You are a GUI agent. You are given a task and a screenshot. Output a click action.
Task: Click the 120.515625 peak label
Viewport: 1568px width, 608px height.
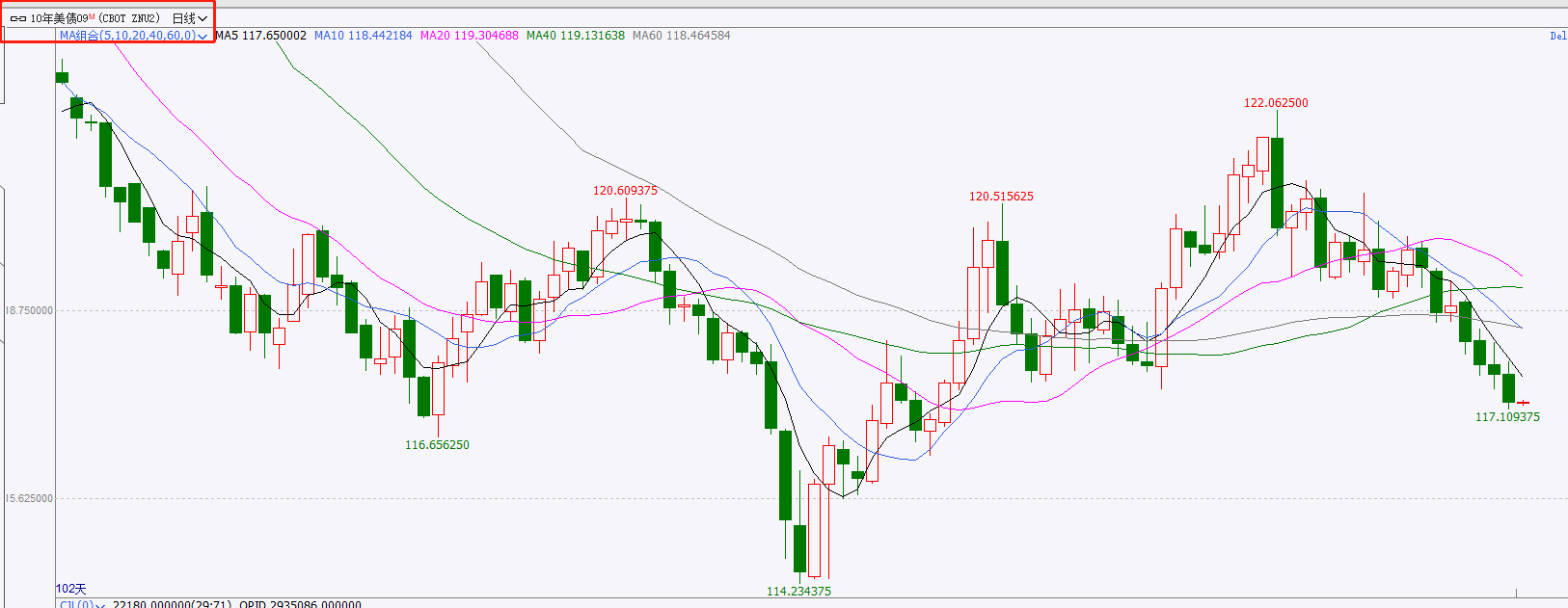(1001, 197)
